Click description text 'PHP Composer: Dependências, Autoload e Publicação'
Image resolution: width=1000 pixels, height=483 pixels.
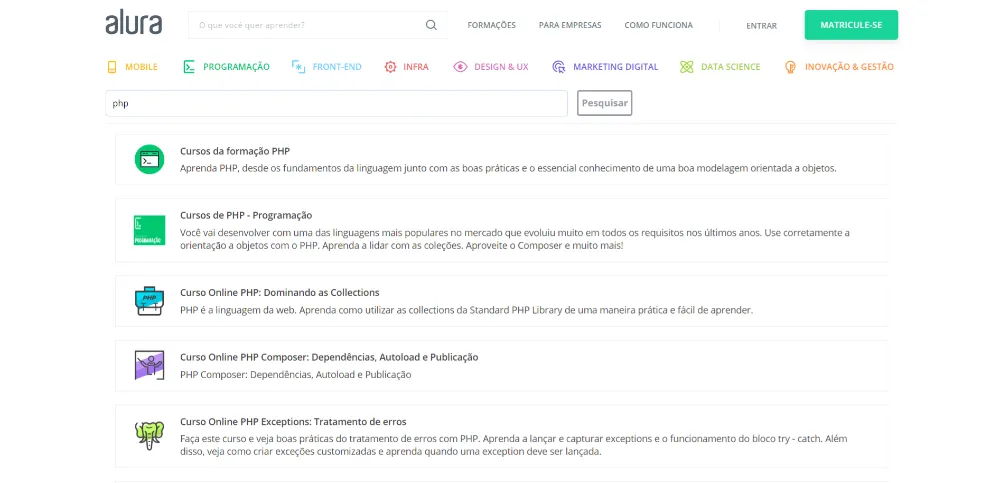point(295,375)
